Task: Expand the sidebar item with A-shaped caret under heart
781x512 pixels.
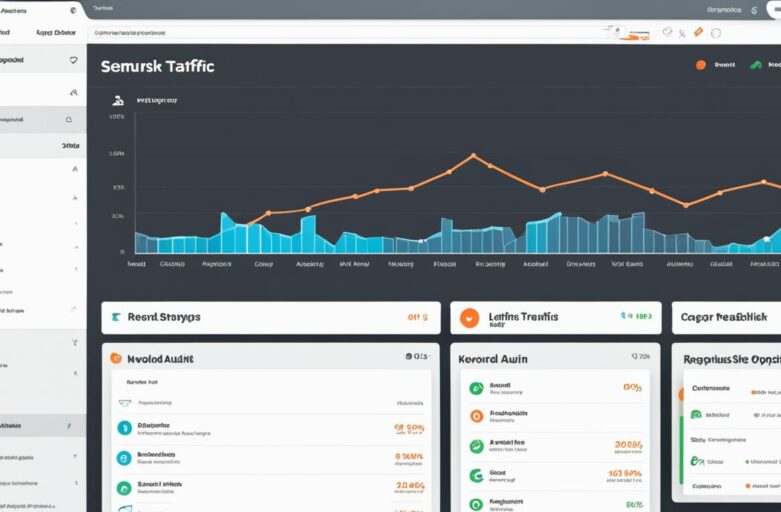Action: (x=74, y=93)
